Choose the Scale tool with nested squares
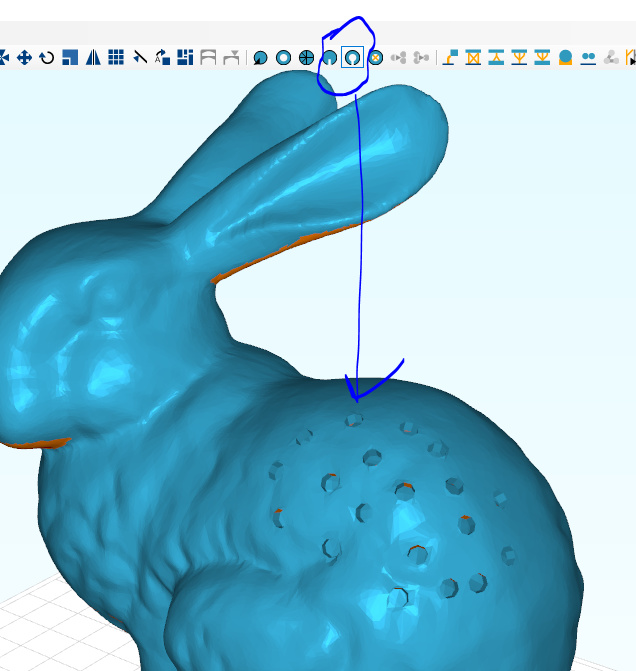This screenshot has height=671, width=636. click(x=70, y=57)
